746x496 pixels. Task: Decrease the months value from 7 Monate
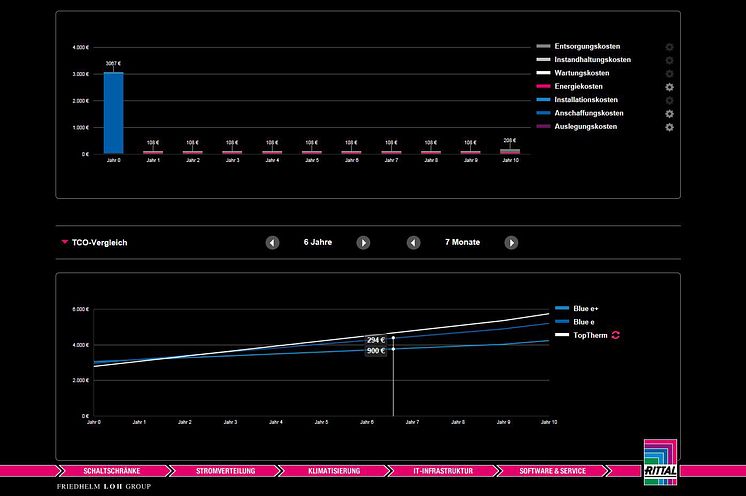(x=413, y=243)
